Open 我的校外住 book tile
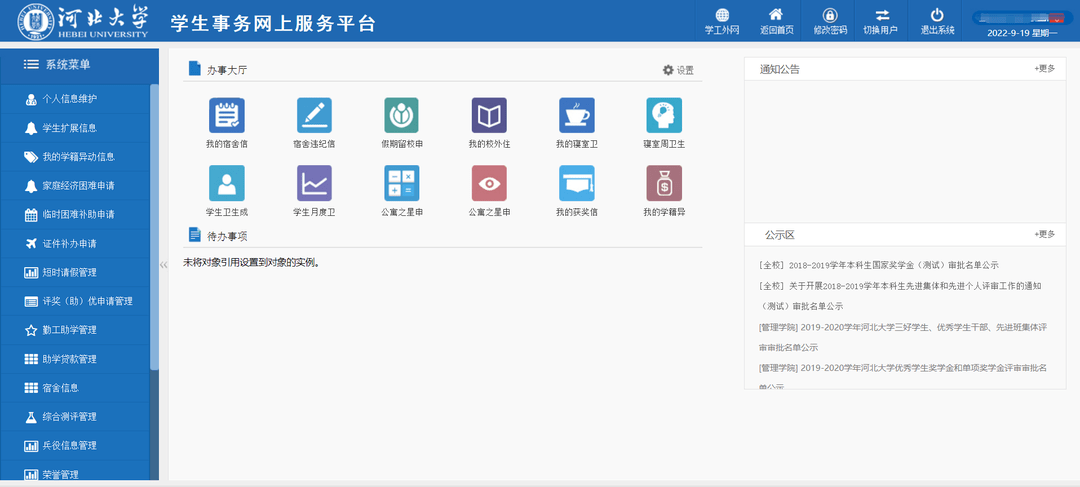 (489, 115)
